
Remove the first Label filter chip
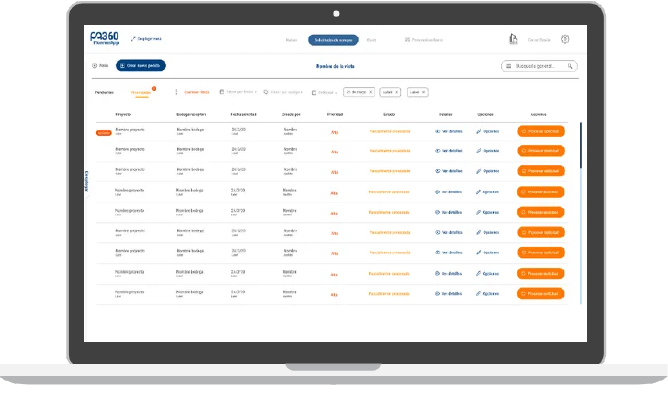tap(397, 92)
